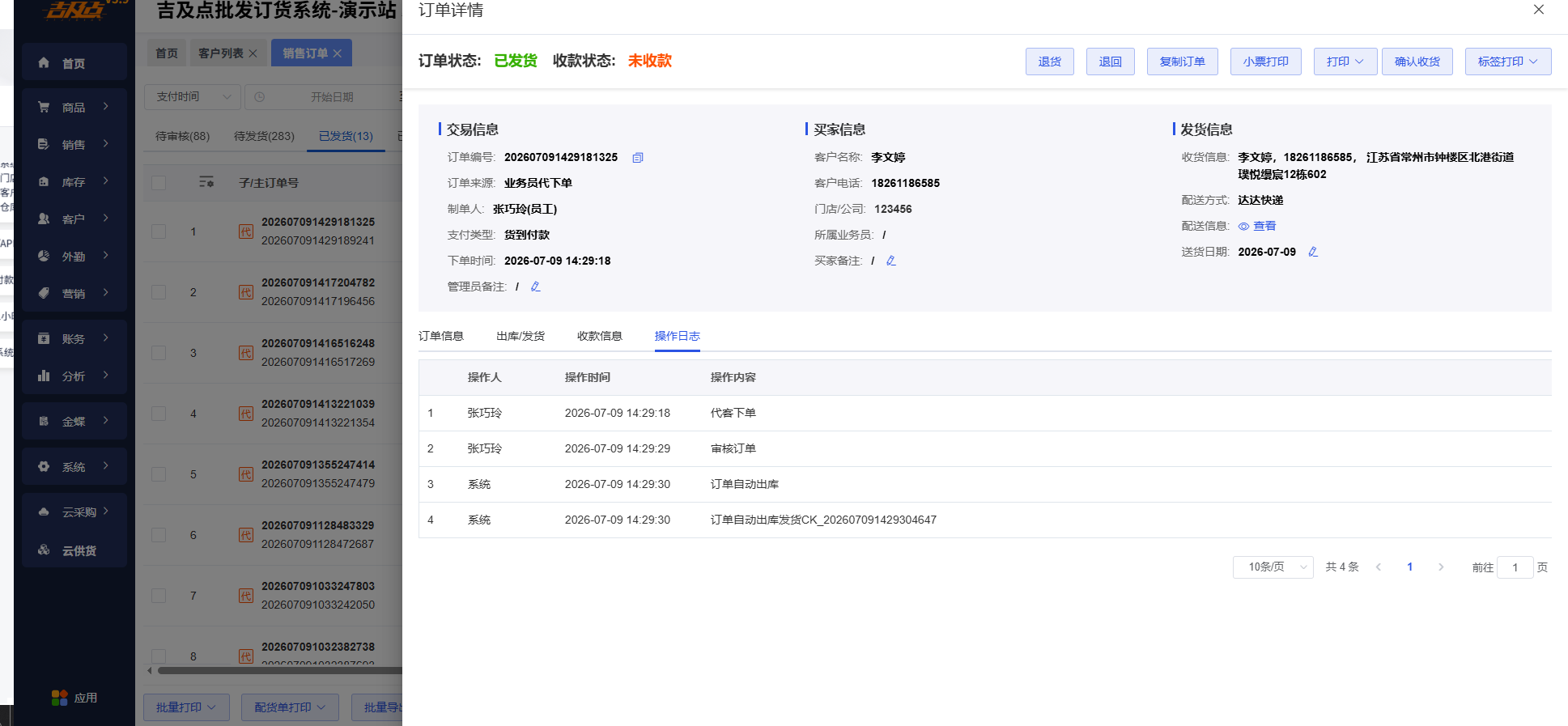Click the 账务 sidebar icon
The image size is (1568, 726).
pos(44,338)
